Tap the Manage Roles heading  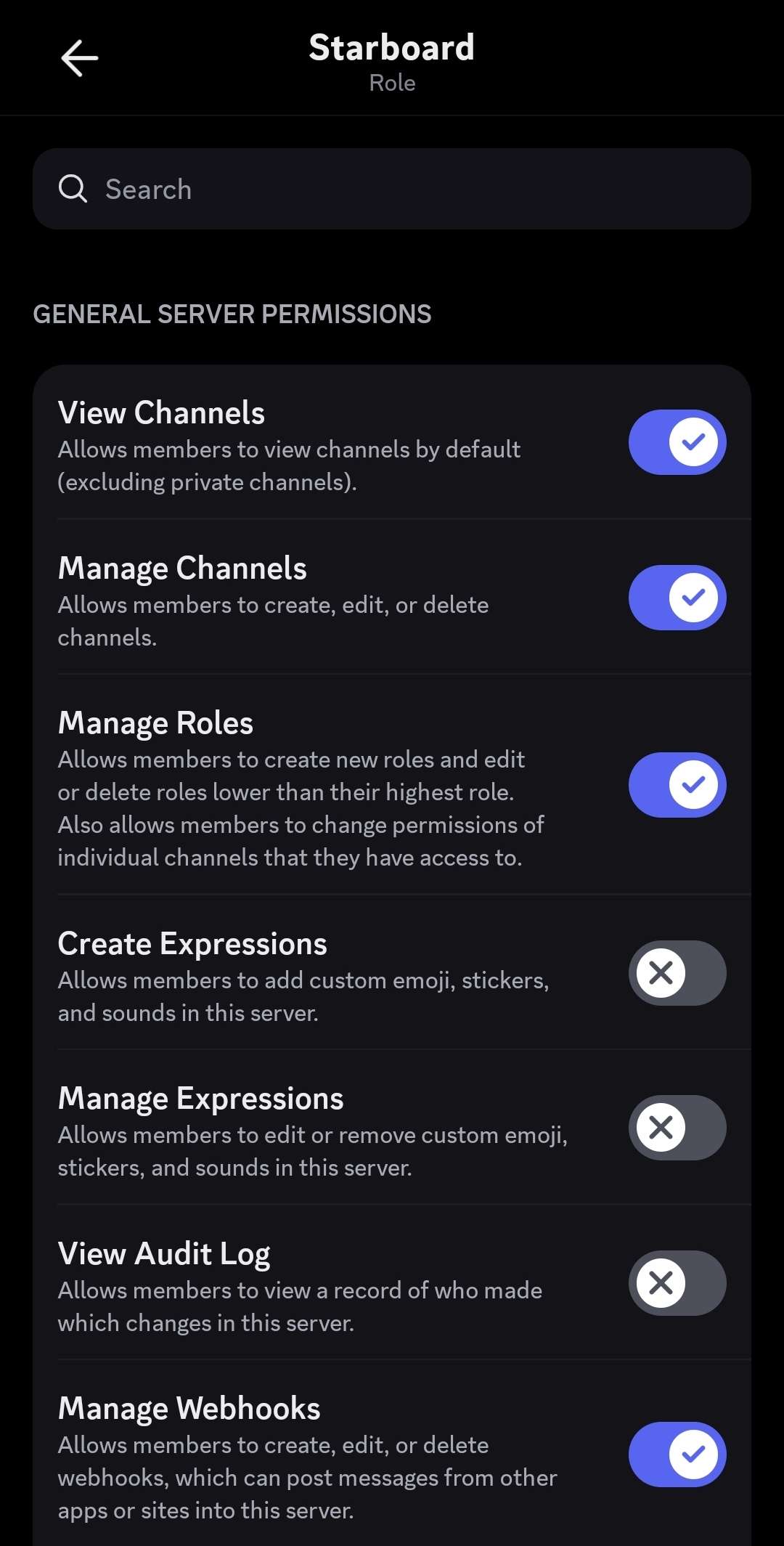[155, 723]
